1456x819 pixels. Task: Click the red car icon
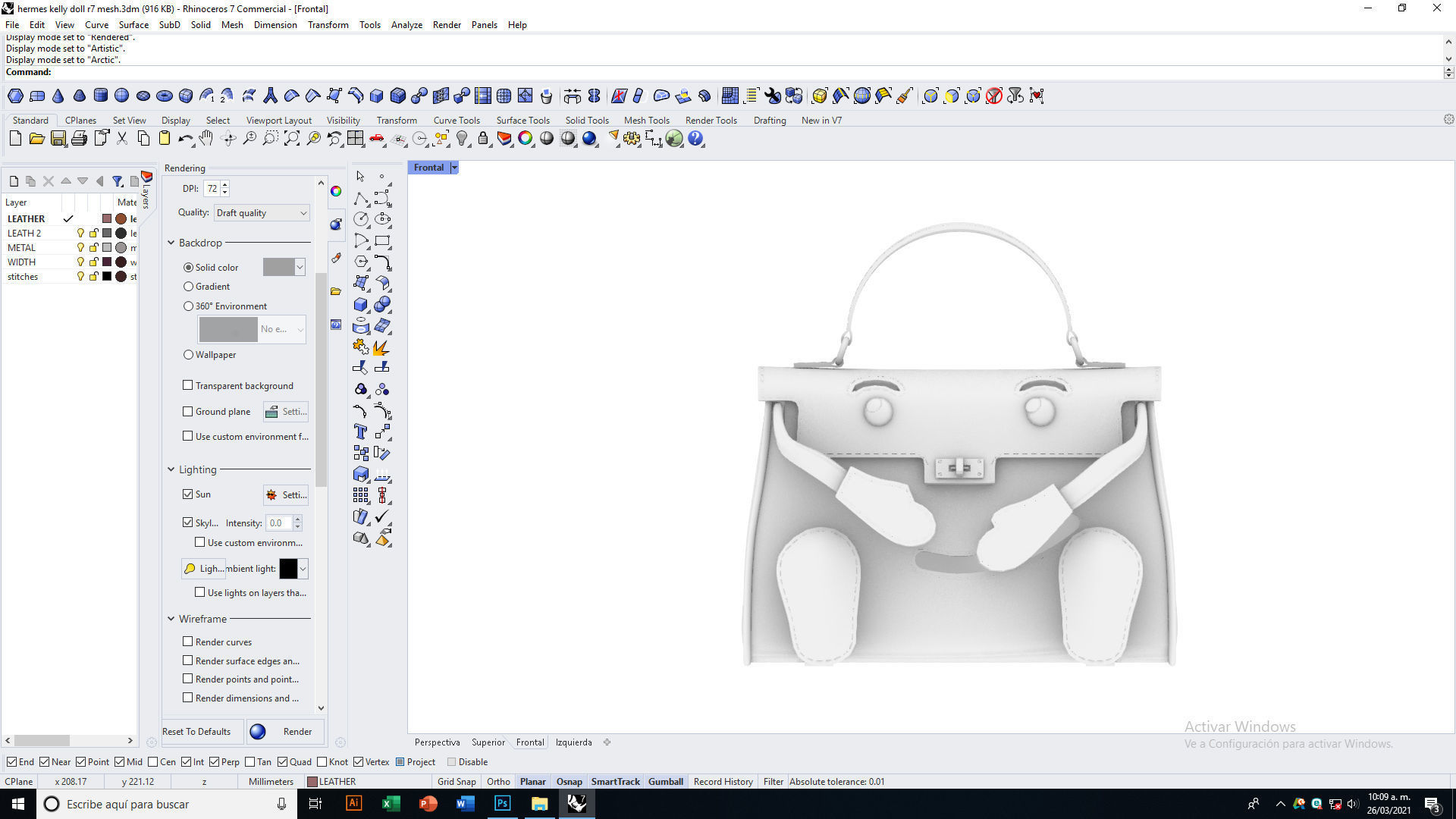coord(377,139)
